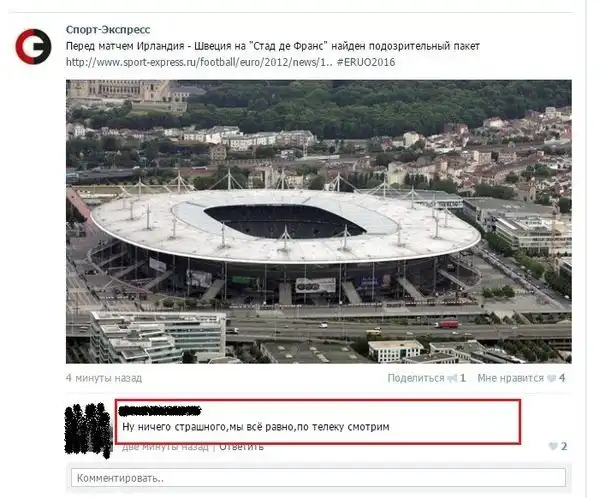
Task: Click the Спорт-Экспресс round logo avatar
Action: coord(33,46)
